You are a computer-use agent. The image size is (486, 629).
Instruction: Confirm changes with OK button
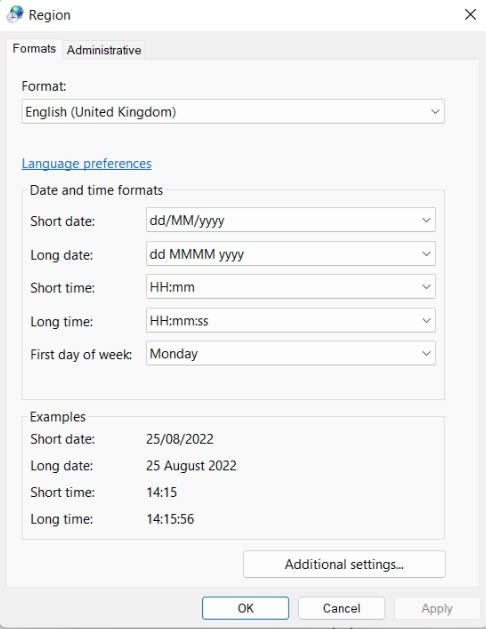pos(245,608)
